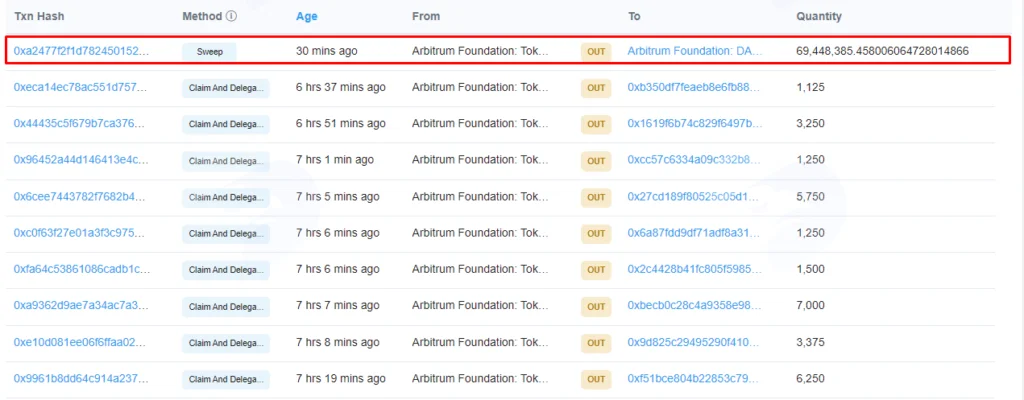Open transaction 0xc0f63f27e01a3f3c975 hash link
Image resolution: width=1024 pixels, height=400 pixels.
(81, 233)
